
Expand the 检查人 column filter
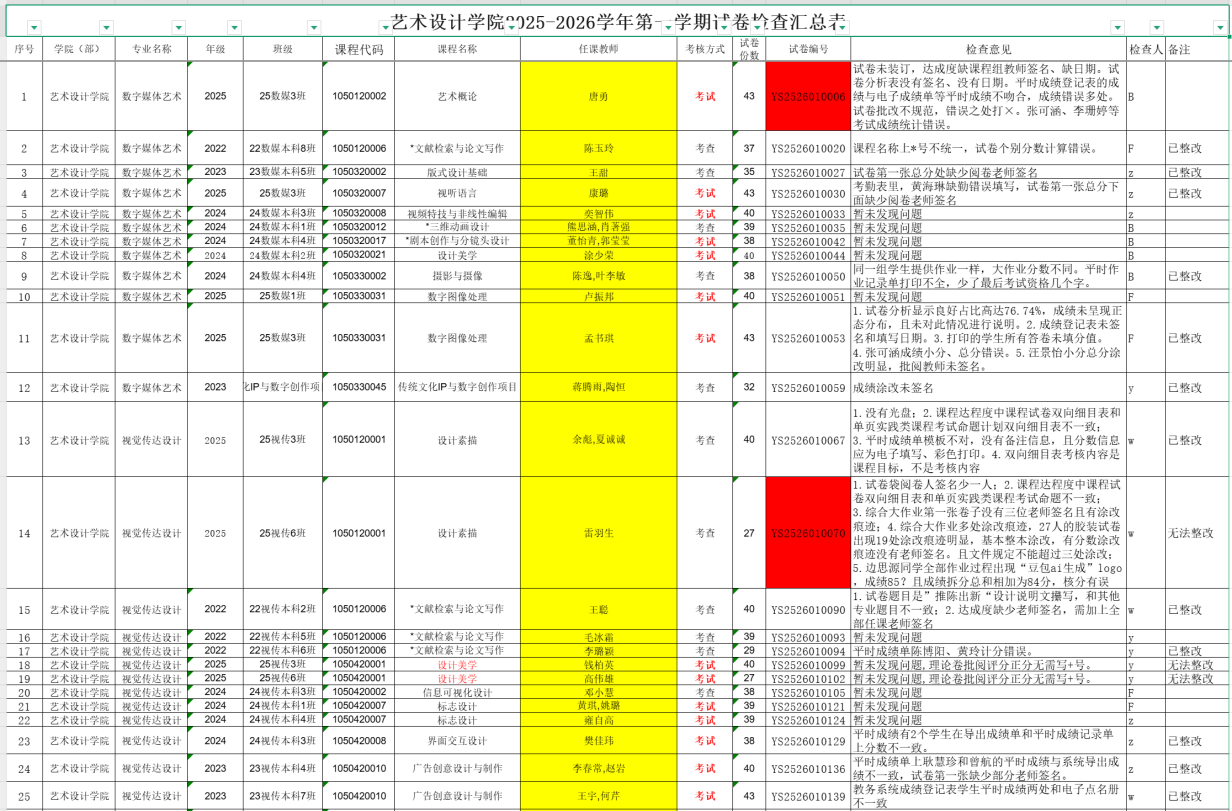[1157, 28]
